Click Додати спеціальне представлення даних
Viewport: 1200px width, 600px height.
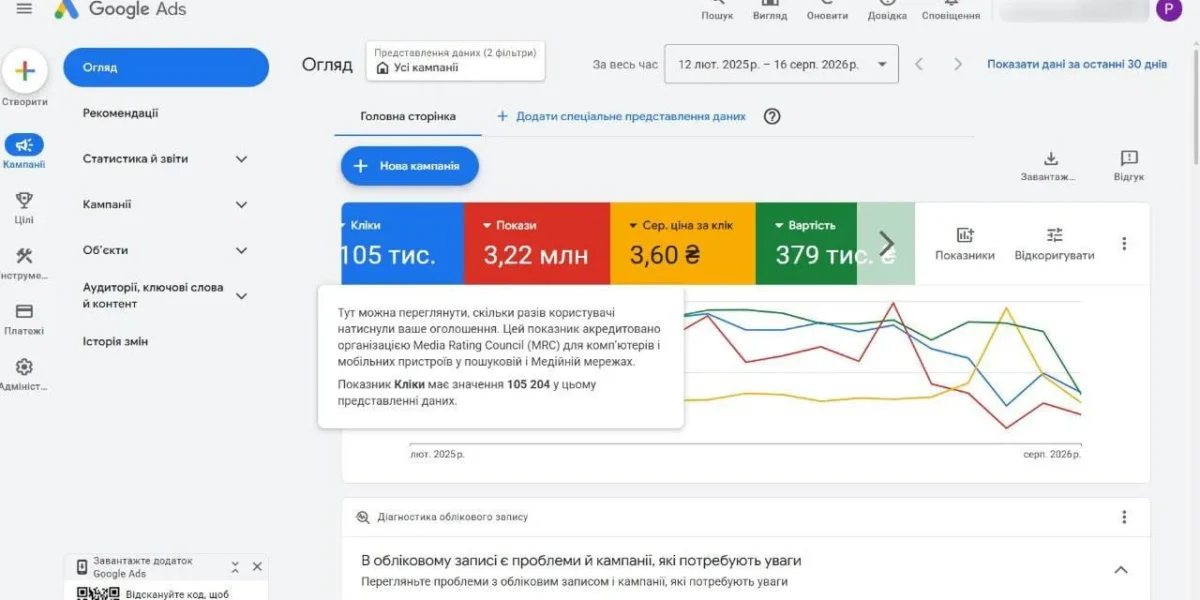tap(621, 116)
